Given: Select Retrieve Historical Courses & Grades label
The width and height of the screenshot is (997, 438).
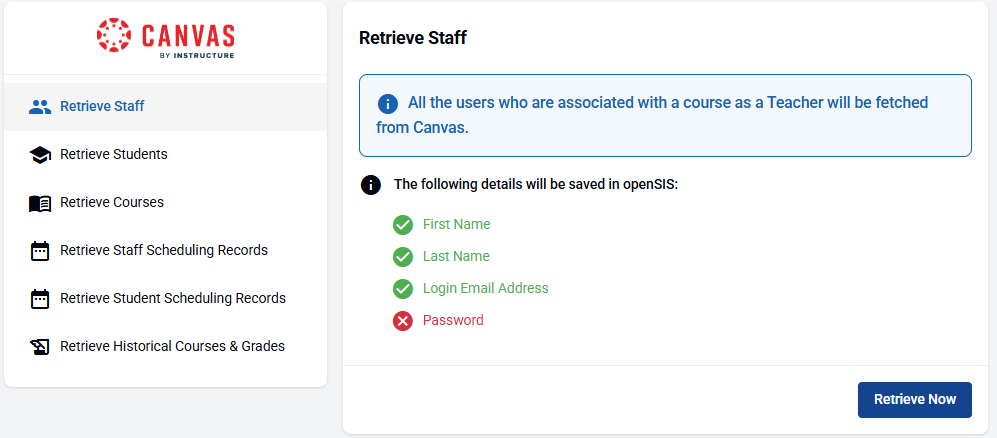Looking at the screenshot, I should pos(172,346).
